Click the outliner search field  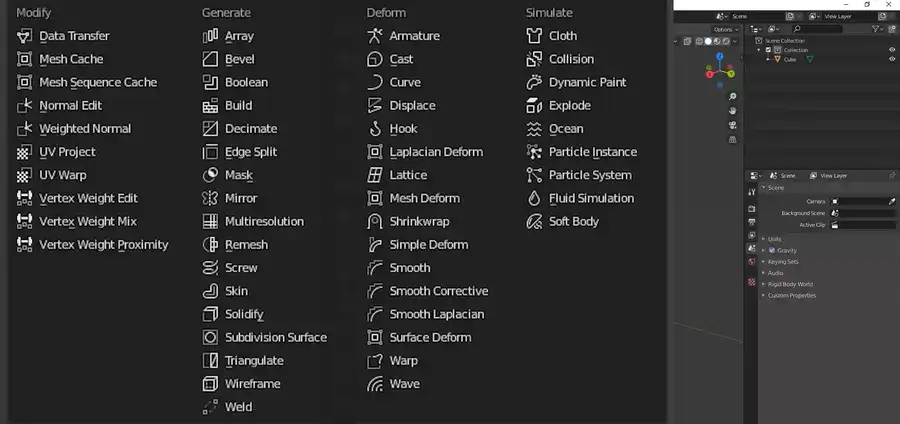(x=817, y=29)
